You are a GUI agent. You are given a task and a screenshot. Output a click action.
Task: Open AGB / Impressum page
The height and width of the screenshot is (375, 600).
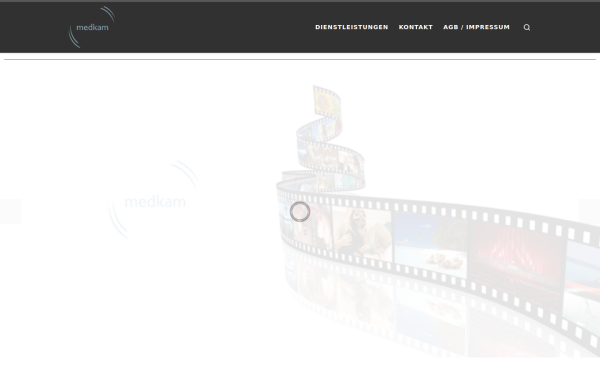tap(476, 27)
